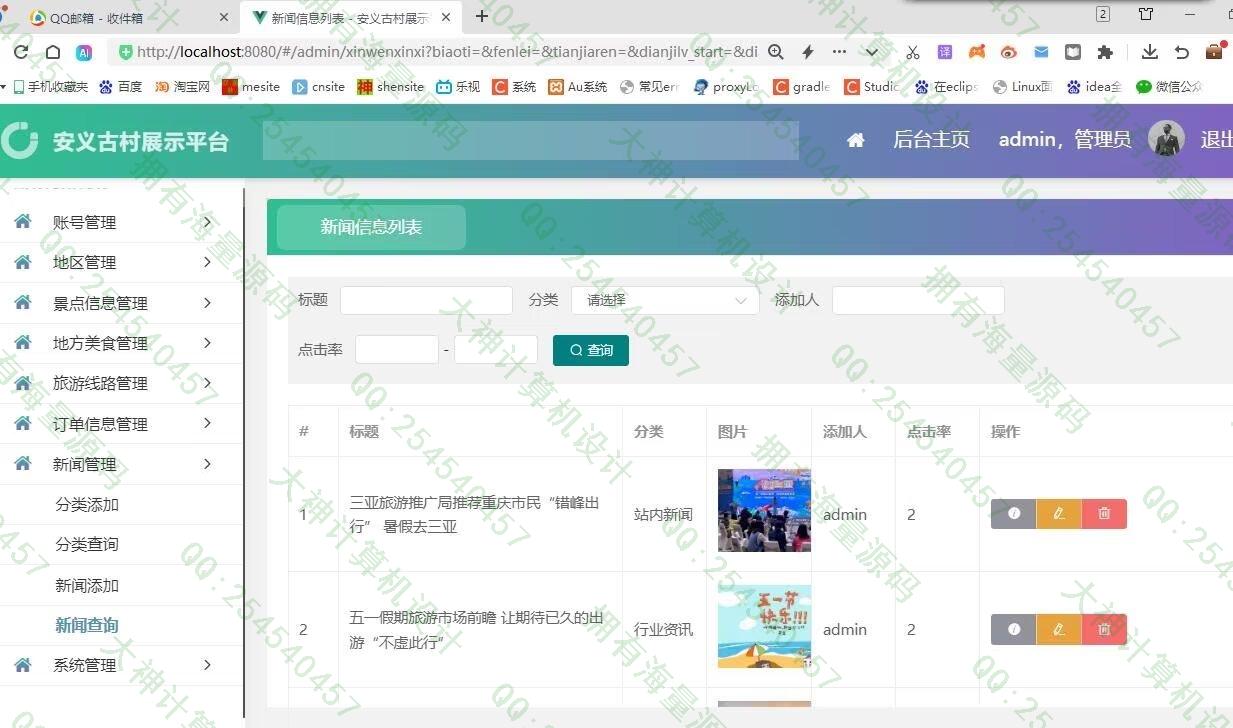
Task: Edit the 五一假期旅游市场前瞻 news row
Action: coord(1059,629)
